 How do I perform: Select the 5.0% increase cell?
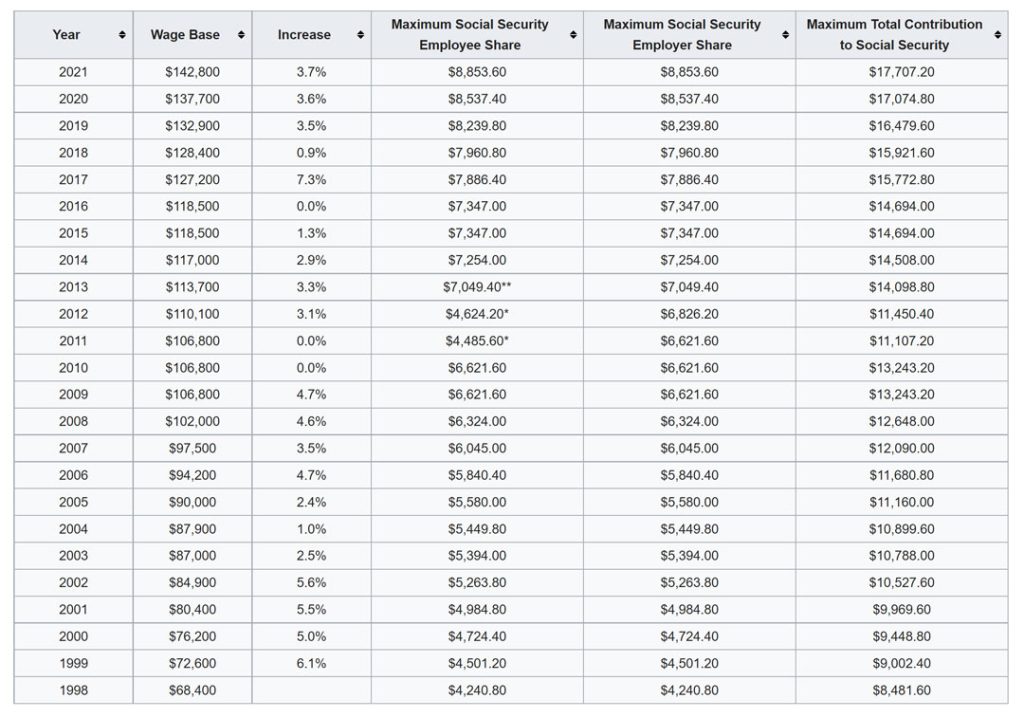[x=312, y=636]
